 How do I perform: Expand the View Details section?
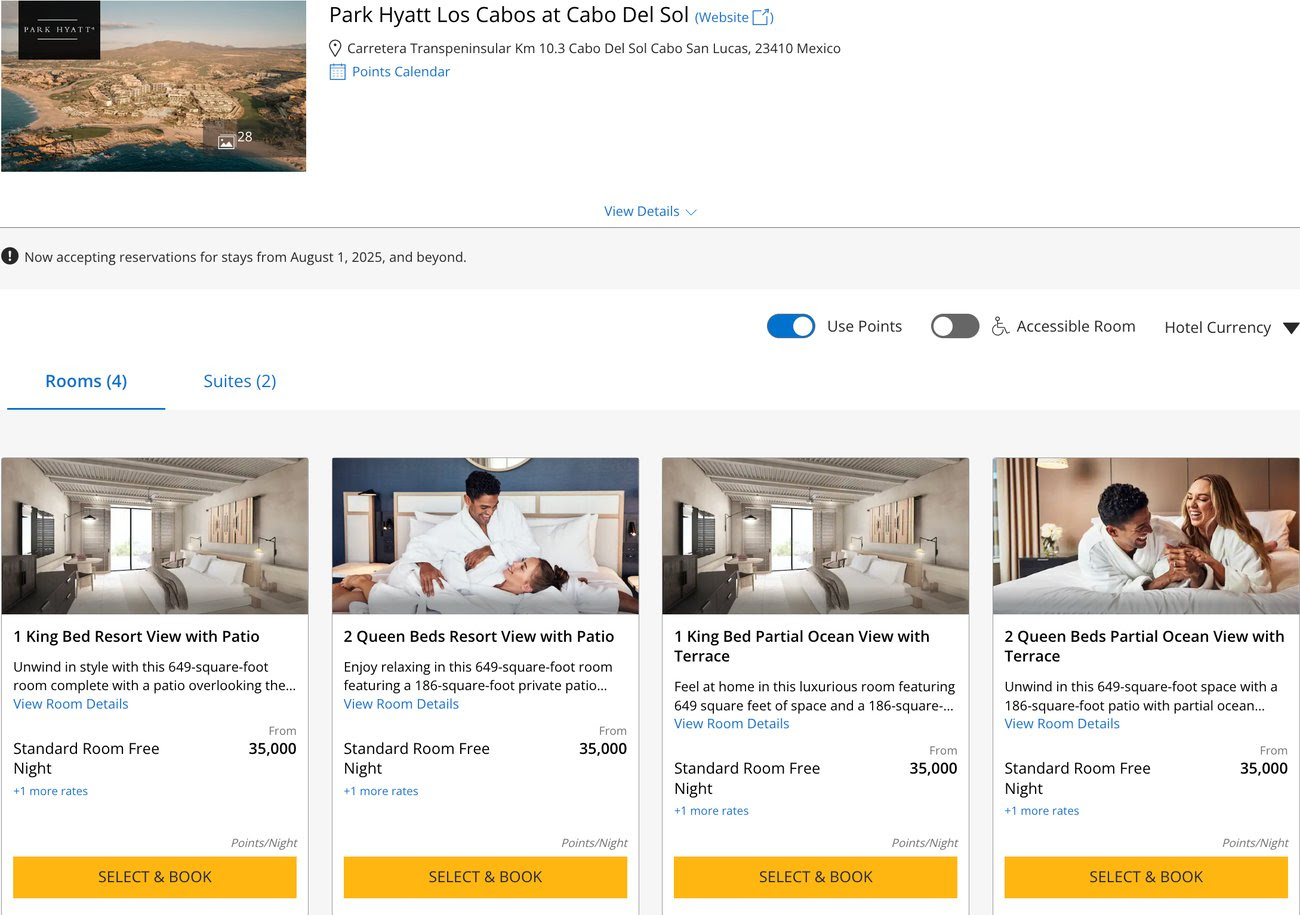tap(650, 211)
